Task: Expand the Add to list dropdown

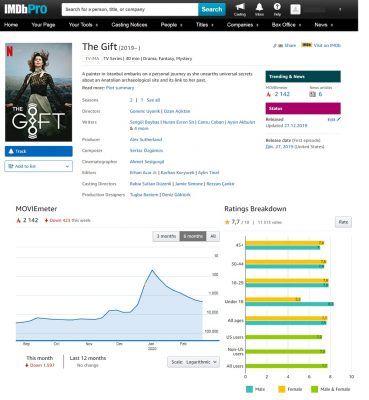Action: coord(39,166)
